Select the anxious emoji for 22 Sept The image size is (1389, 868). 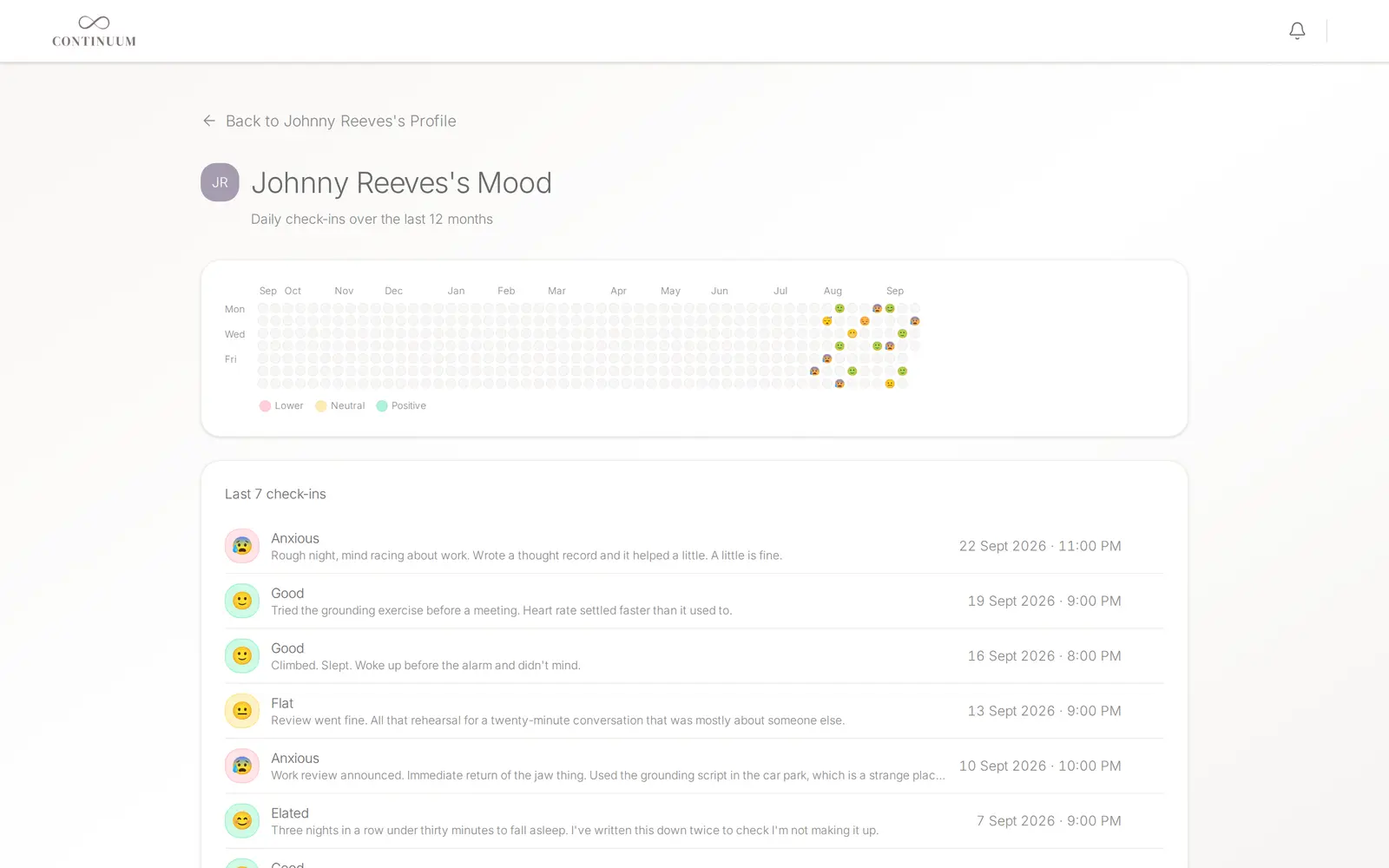point(242,546)
